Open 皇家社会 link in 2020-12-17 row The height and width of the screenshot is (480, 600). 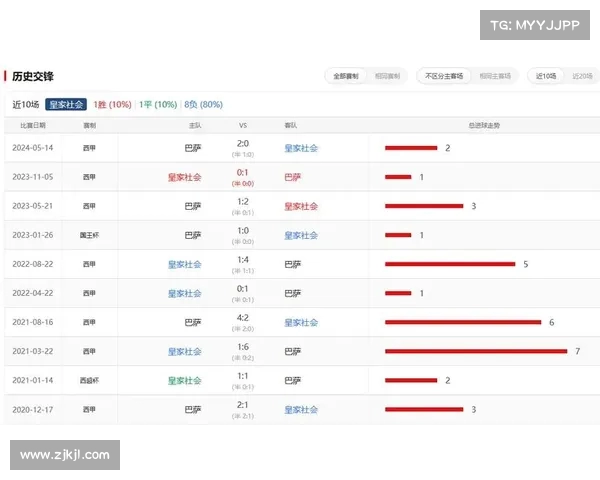tap(301, 410)
